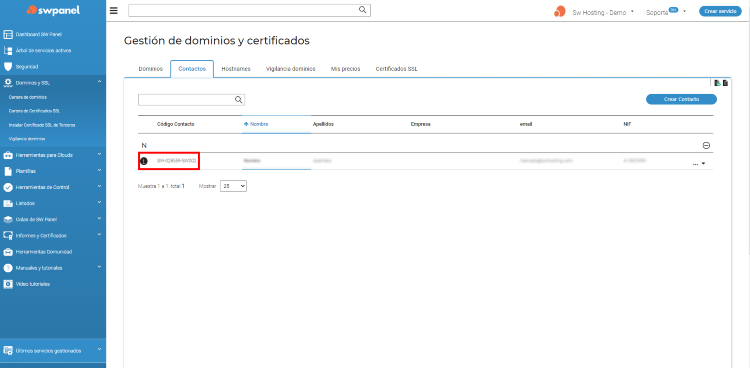Image resolution: width=750 pixels, height=369 pixels.
Task: Click the Últimos servicios gestionados icon
Action: tap(7, 351)
